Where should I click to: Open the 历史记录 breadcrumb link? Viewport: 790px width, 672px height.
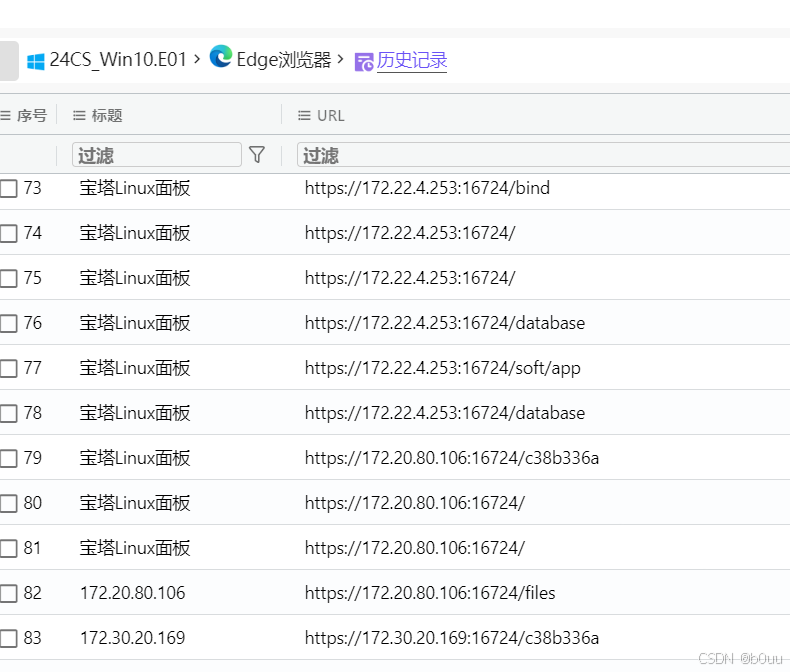pos(412,60)
